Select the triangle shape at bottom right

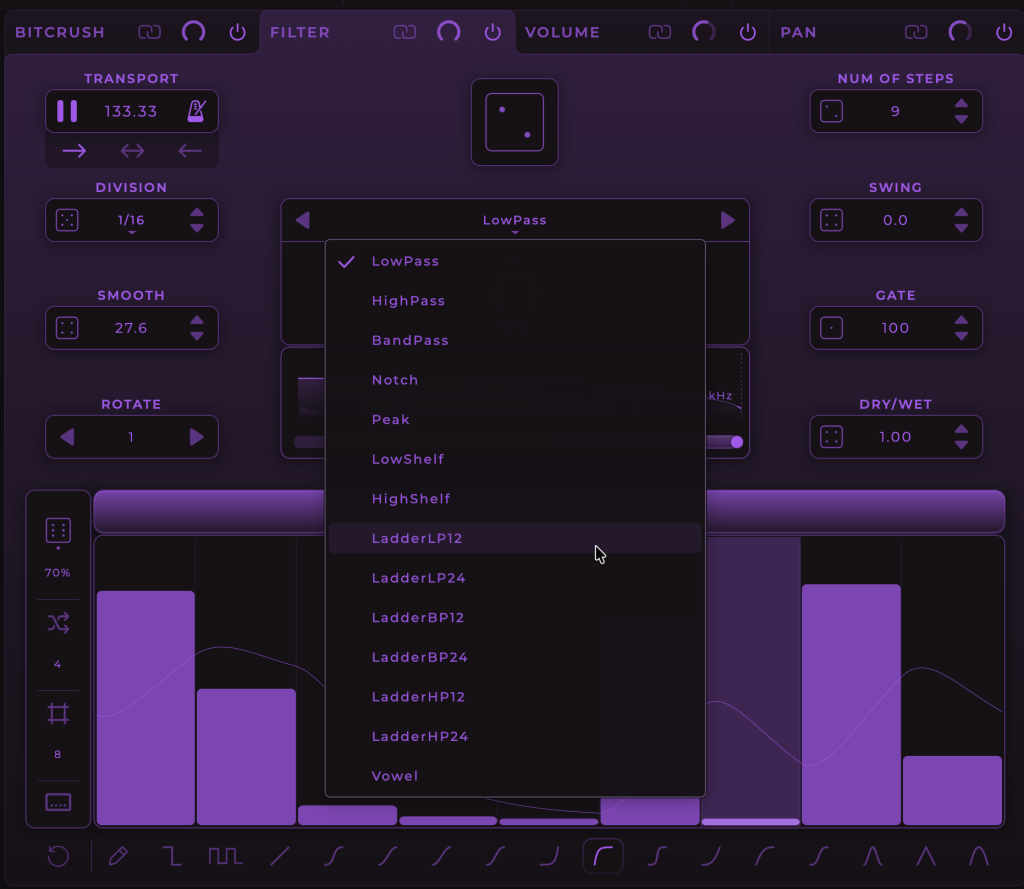tap(926, 856)
